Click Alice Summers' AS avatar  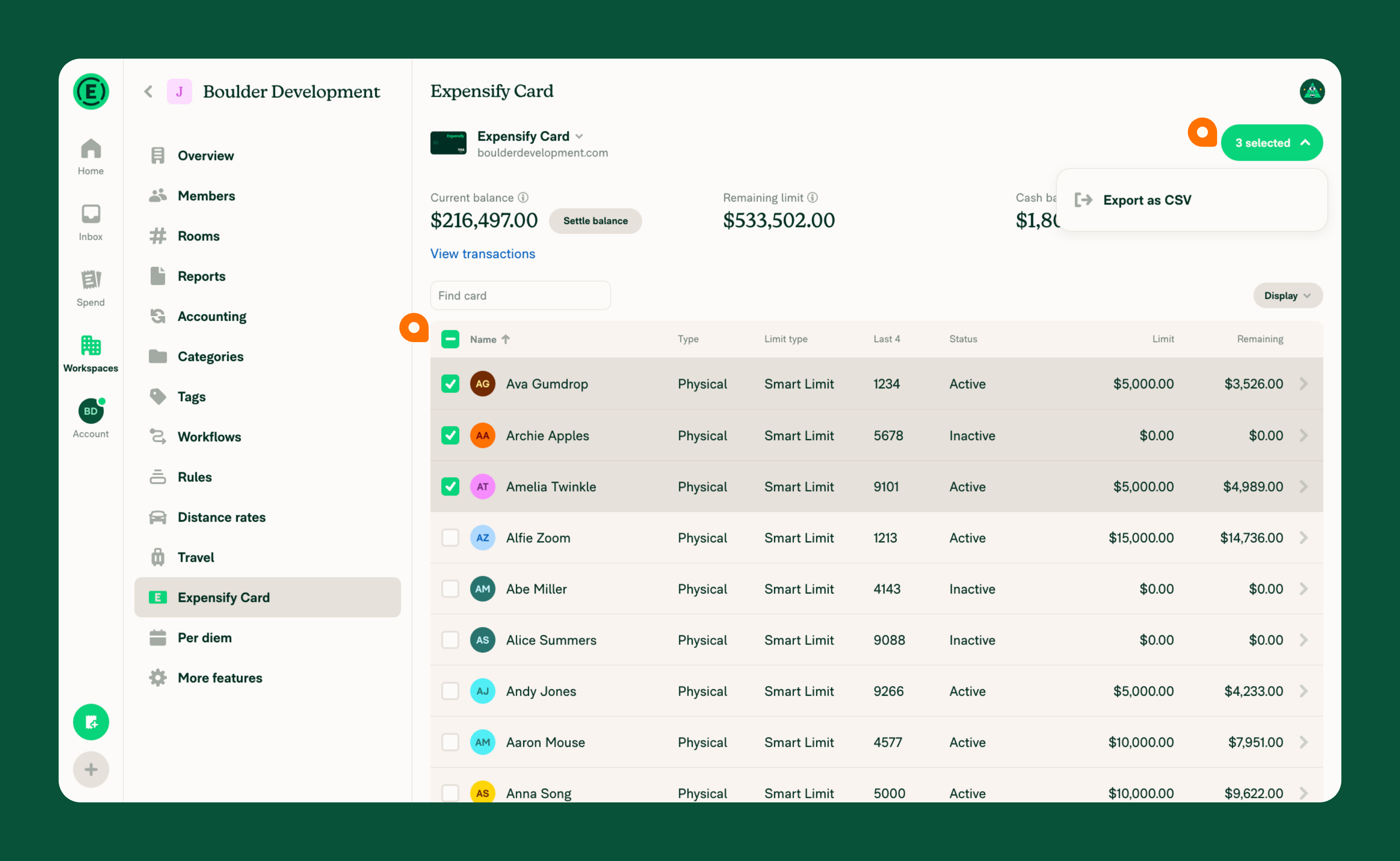482,639
